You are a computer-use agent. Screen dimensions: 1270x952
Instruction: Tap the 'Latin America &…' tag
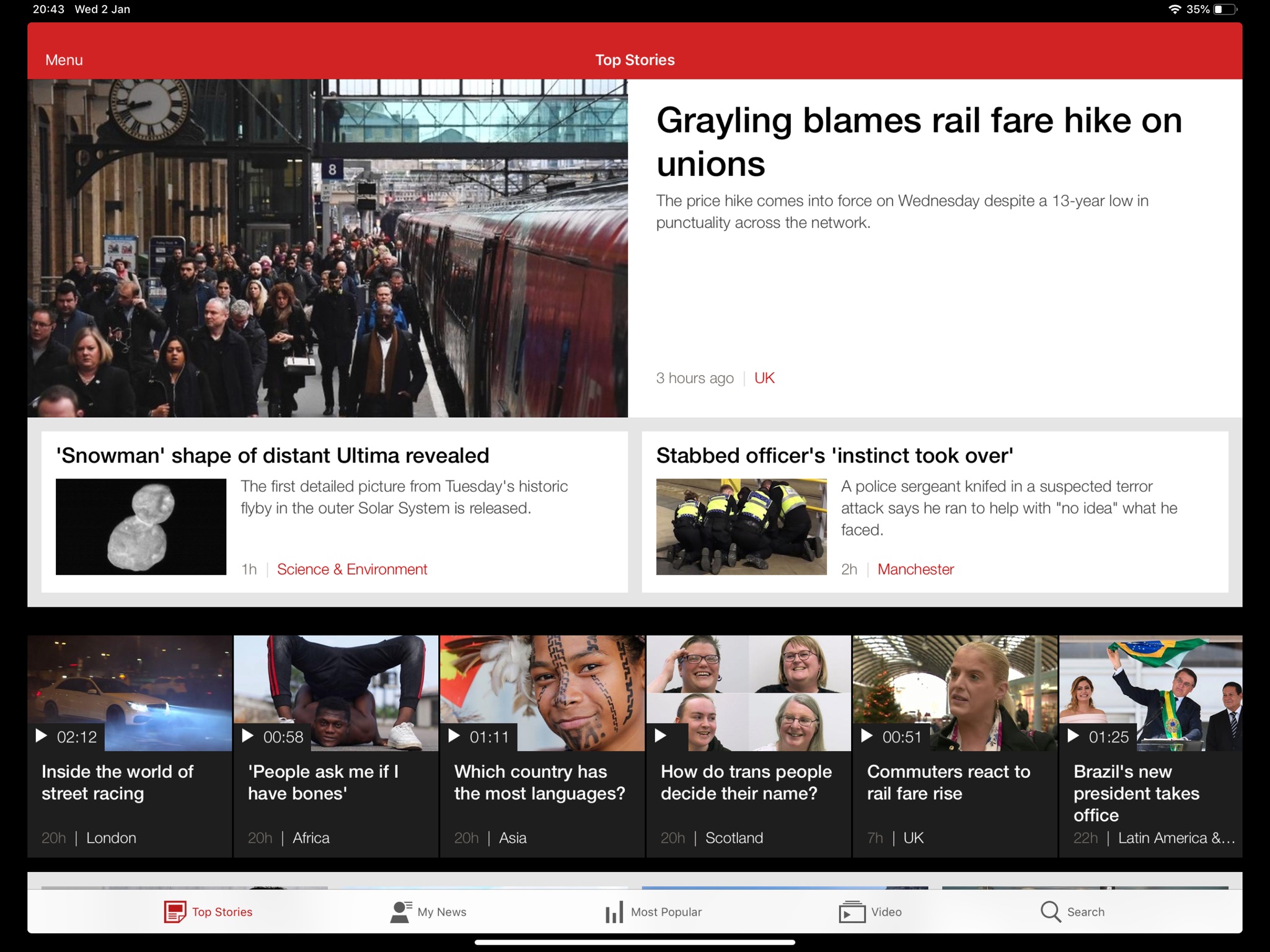click(x=1176, y=838)
